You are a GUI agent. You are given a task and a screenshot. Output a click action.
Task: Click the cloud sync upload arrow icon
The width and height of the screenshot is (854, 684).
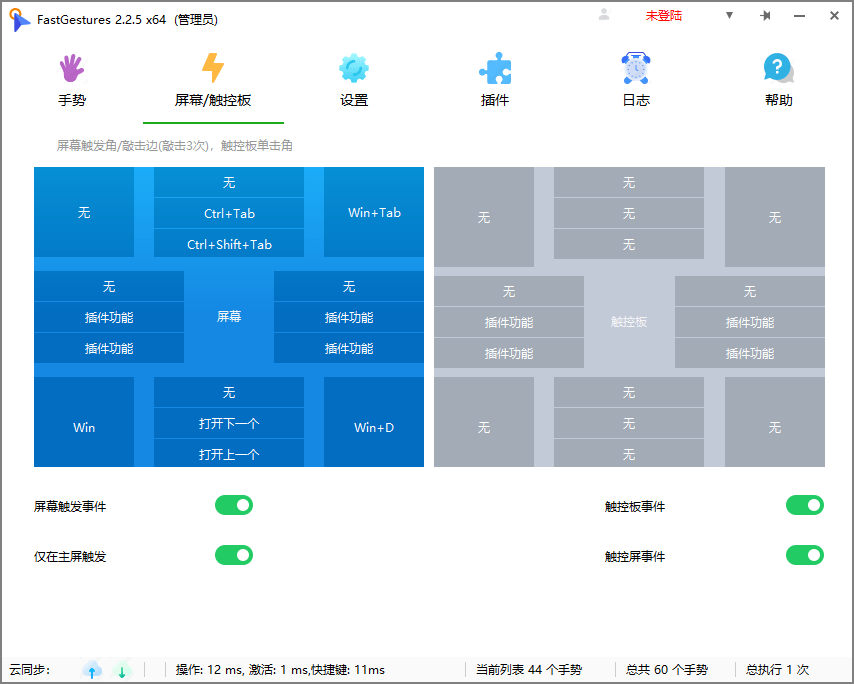tap(92, 670)
